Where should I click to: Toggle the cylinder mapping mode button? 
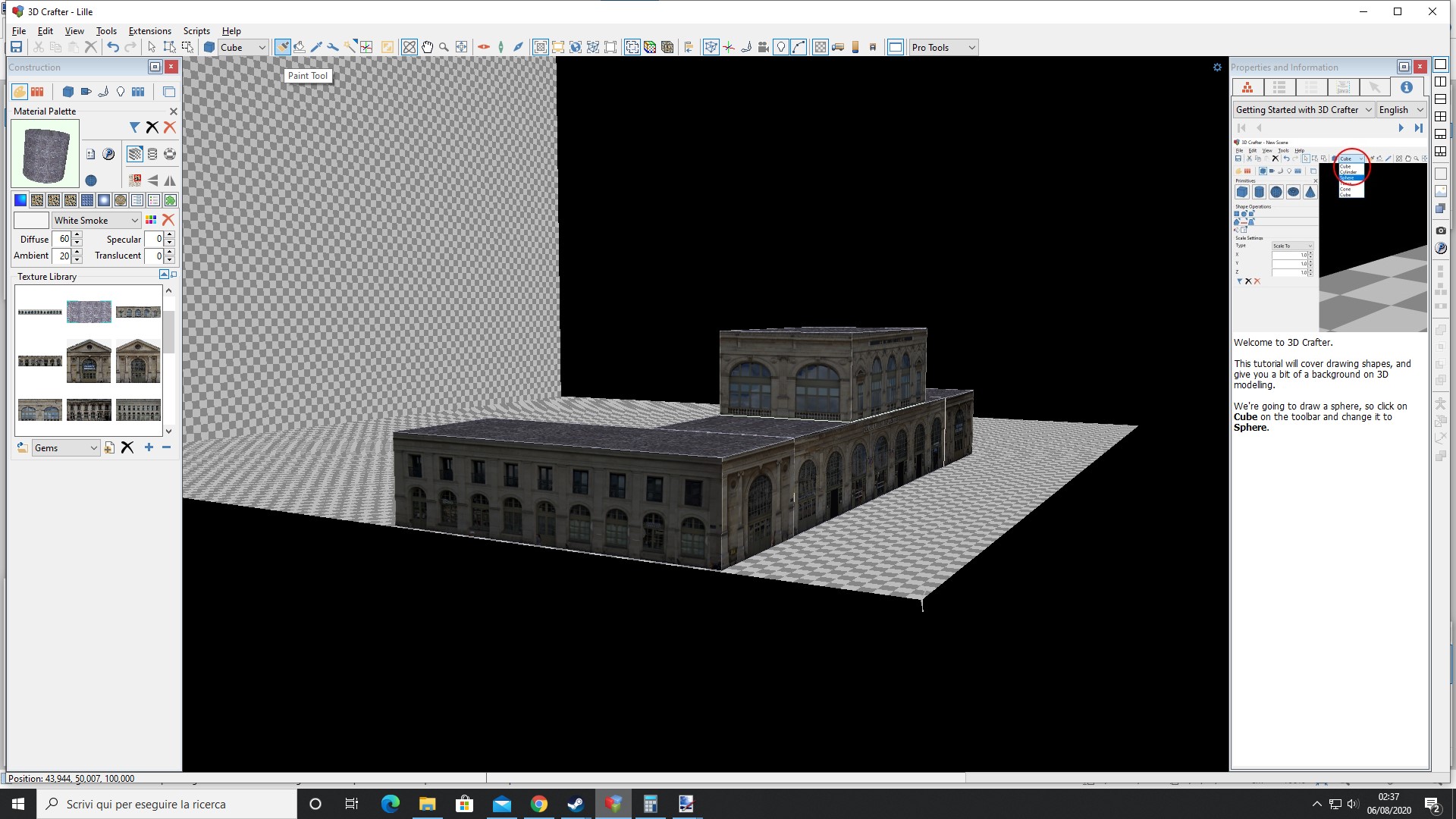[x=152, y=154]
